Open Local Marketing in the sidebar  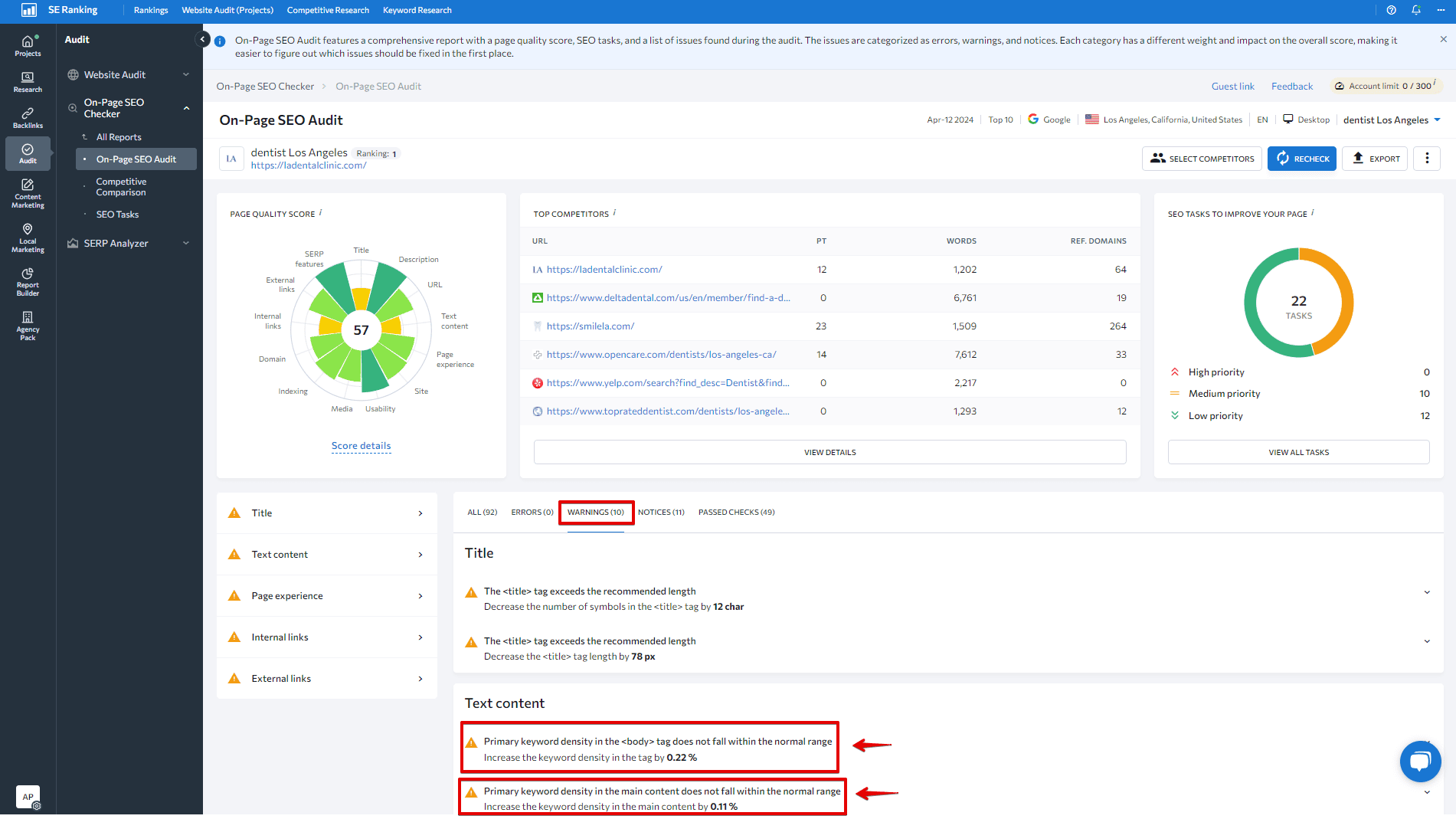pyautogui.click(x=28, y=238)
